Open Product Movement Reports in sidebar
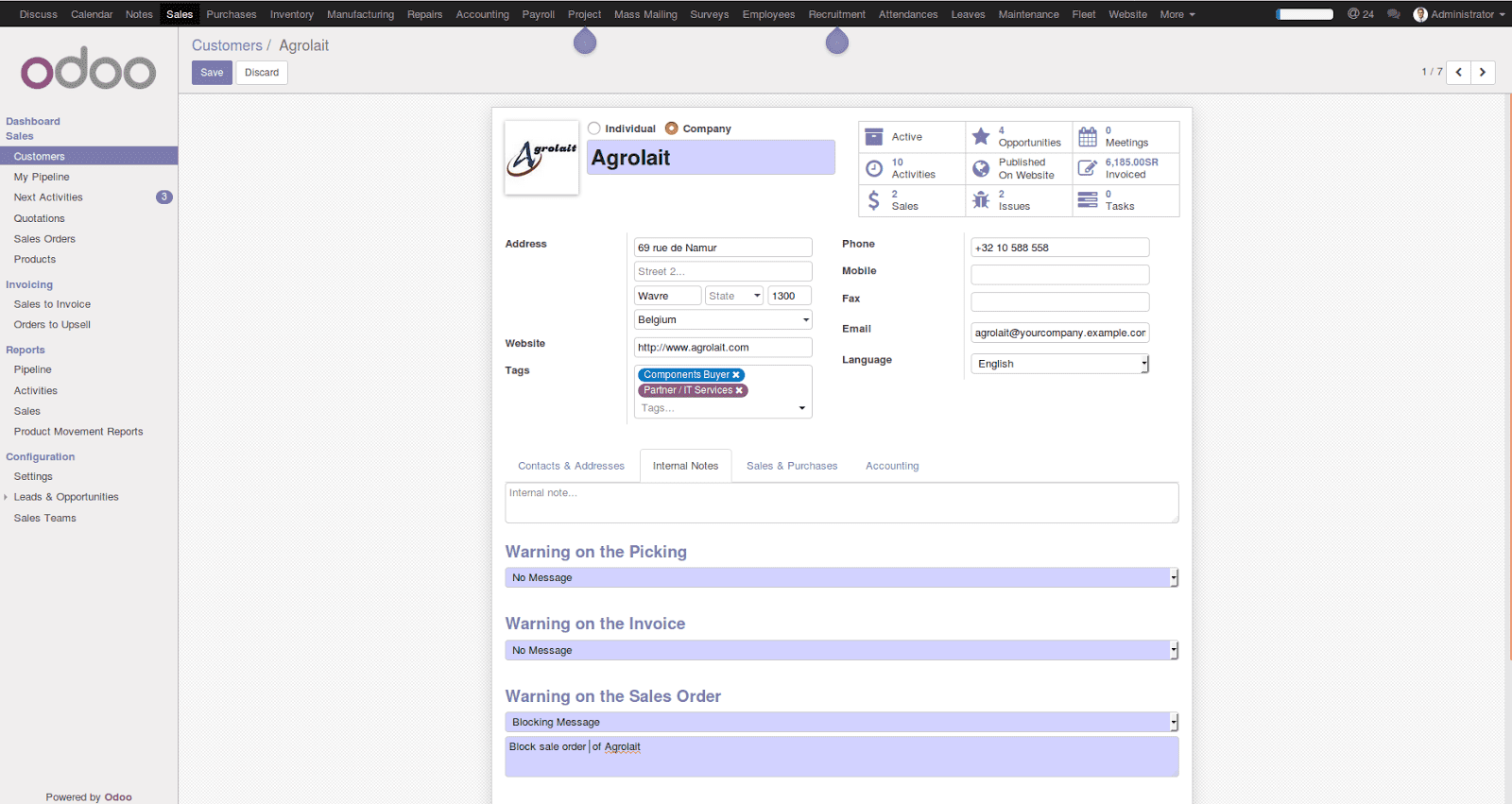The width and height of the screenshot is (1512, 804). [x=78, y=432]
